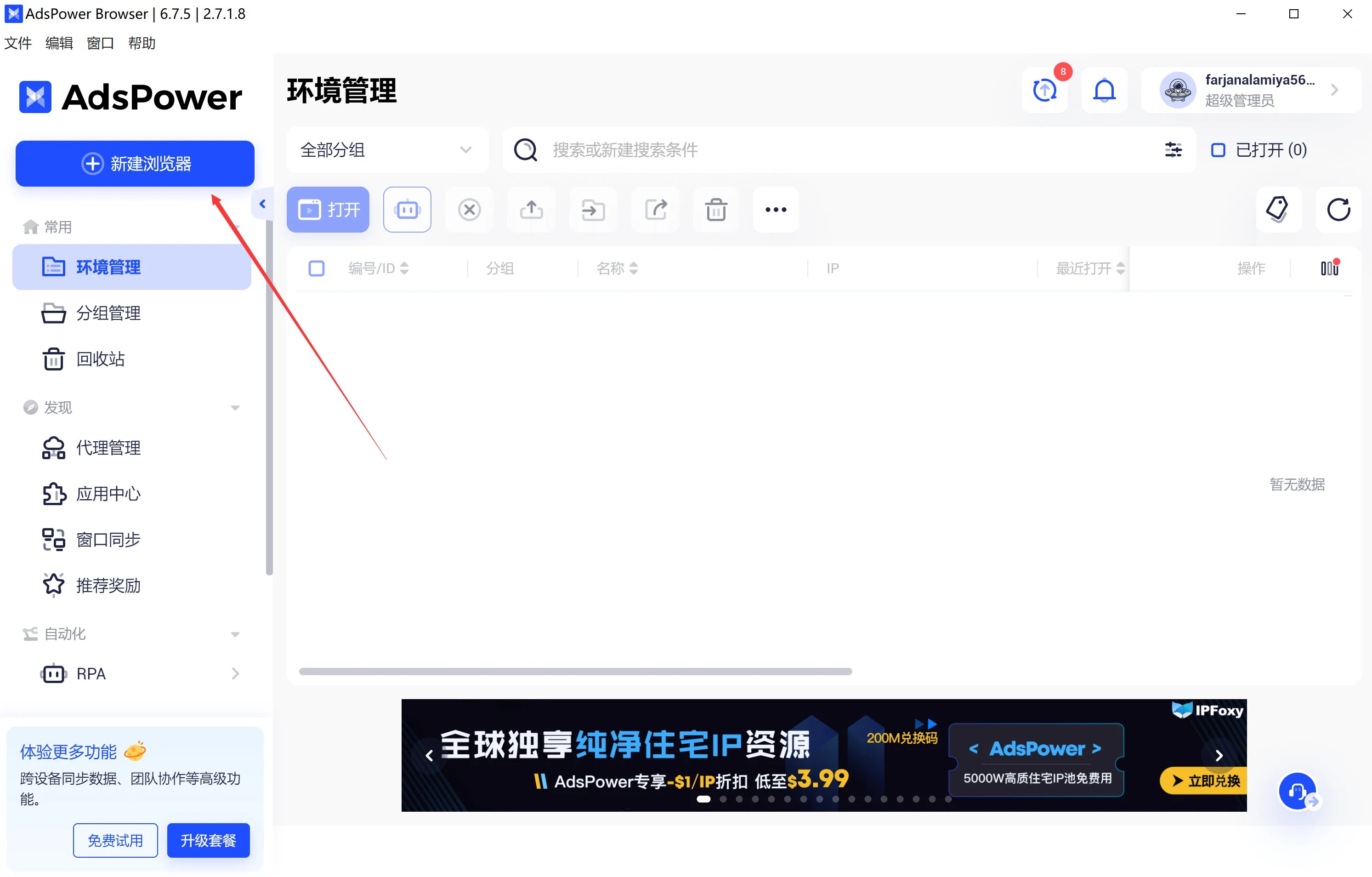Click the 操作 column header

coord(1251,268)
